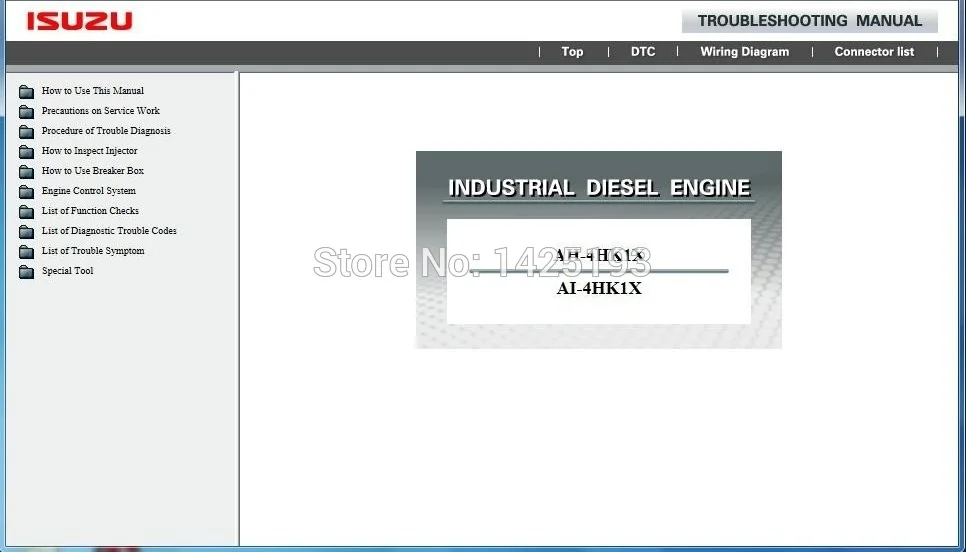The height and width of the screenshot is (552, 966).
Task: Select Engine Control System text
Action: (x=89, y=191)
